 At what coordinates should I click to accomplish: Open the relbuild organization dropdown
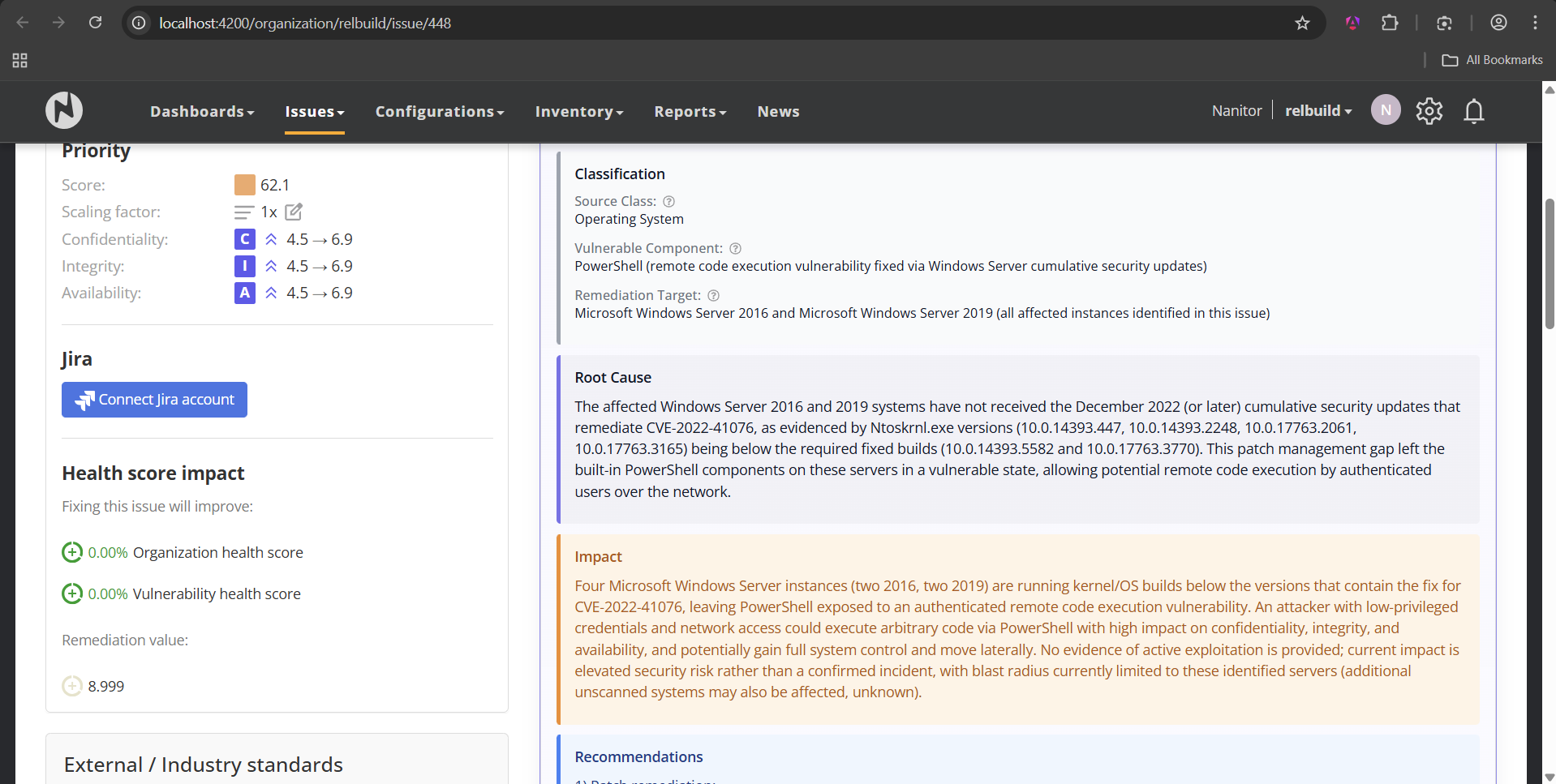click(1317, 110)
